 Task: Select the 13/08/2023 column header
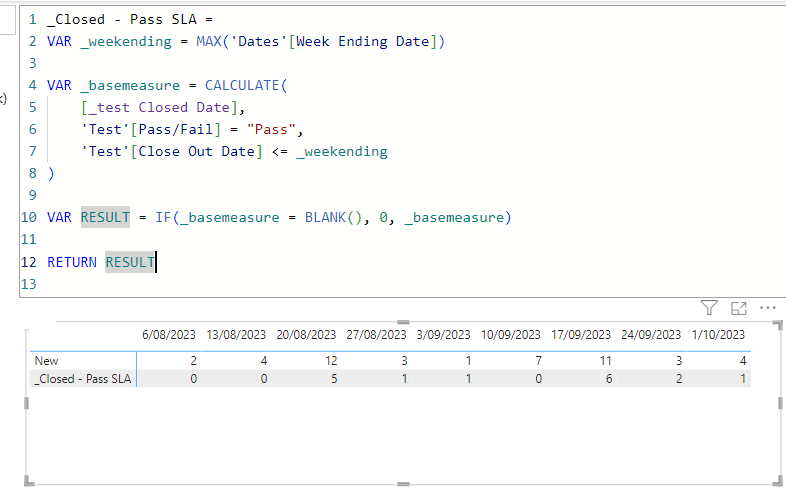236,335
